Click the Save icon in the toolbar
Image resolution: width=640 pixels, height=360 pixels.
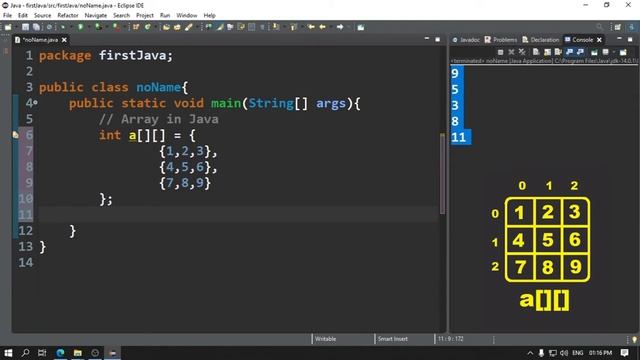(x=25, y=27)
